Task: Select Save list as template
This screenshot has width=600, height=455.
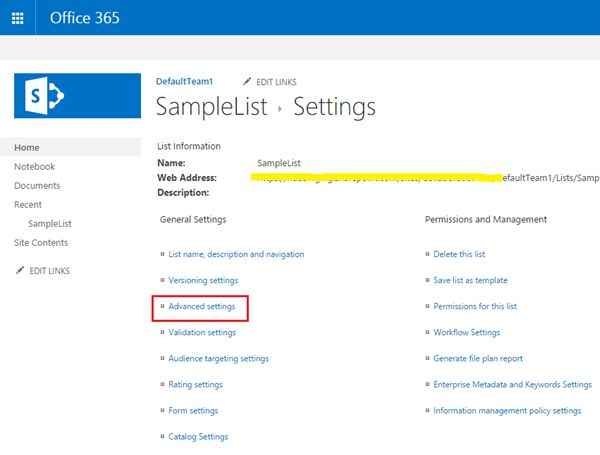Action: click(470, 280)
